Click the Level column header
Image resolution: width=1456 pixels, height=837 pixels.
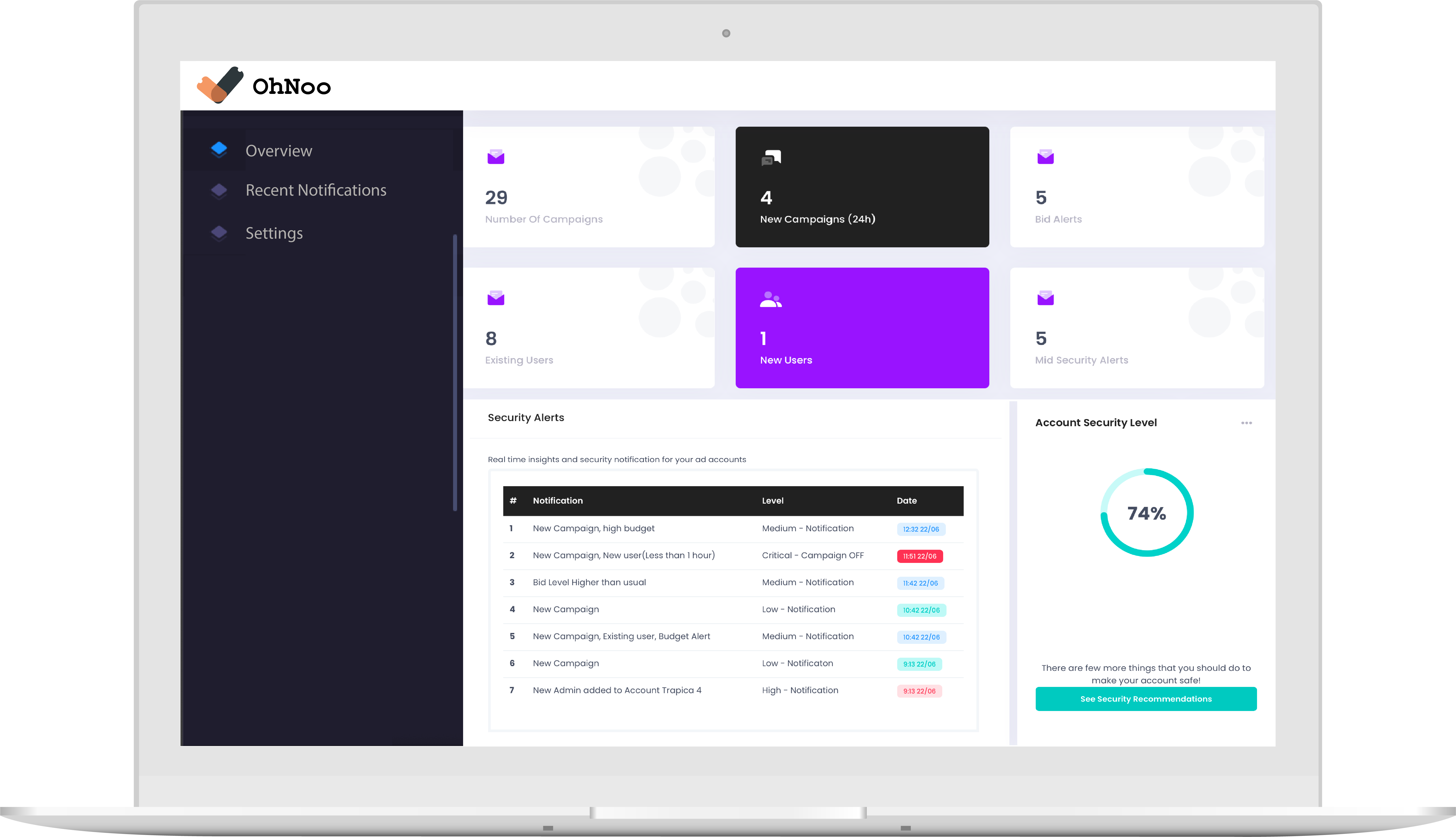772,501
